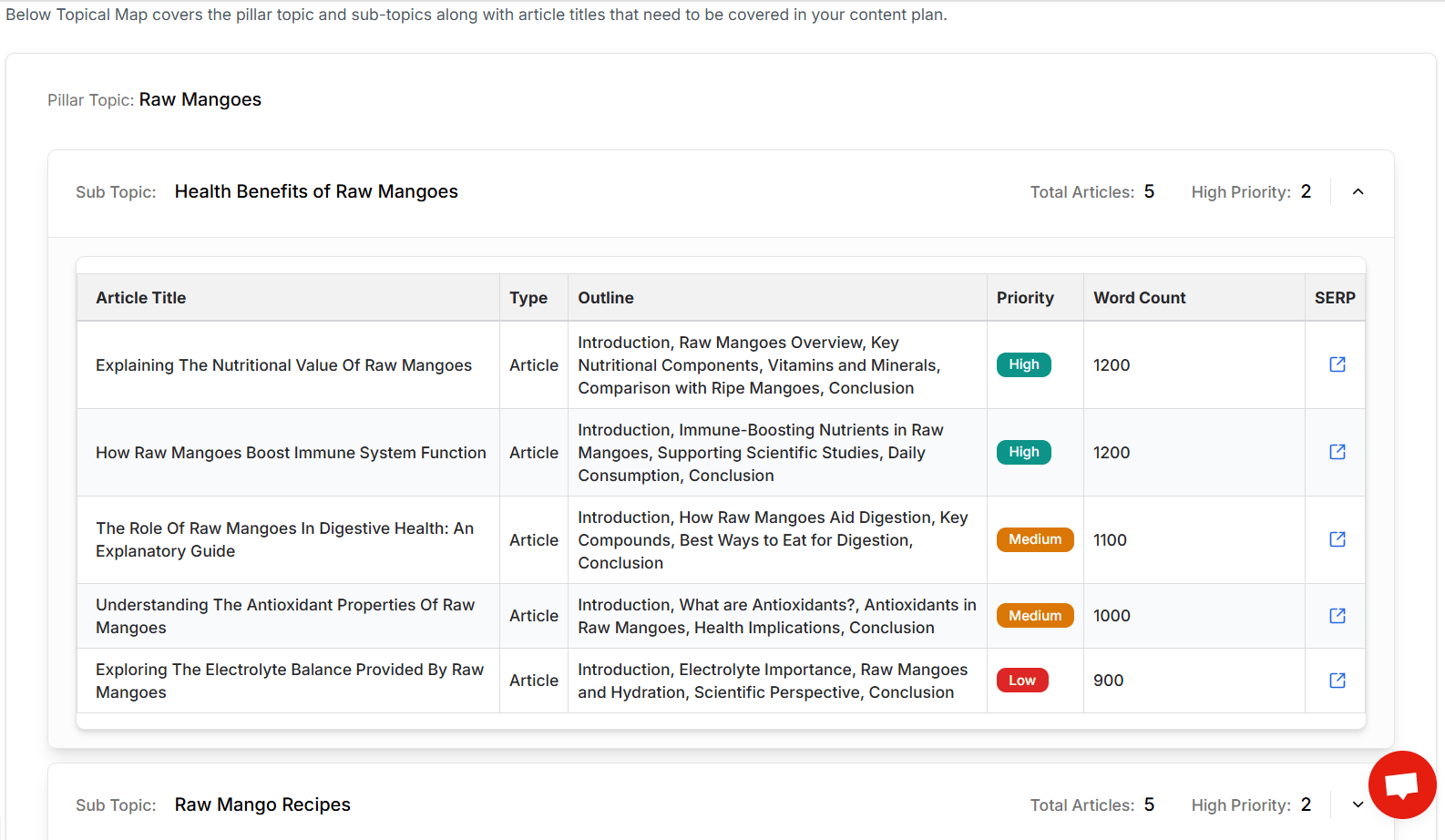Viewport: 1445px width, 840px height.
Task: Click 'Explaining The Nutritional Value Of Raw Mangoes' title
Action: (283, 365)
